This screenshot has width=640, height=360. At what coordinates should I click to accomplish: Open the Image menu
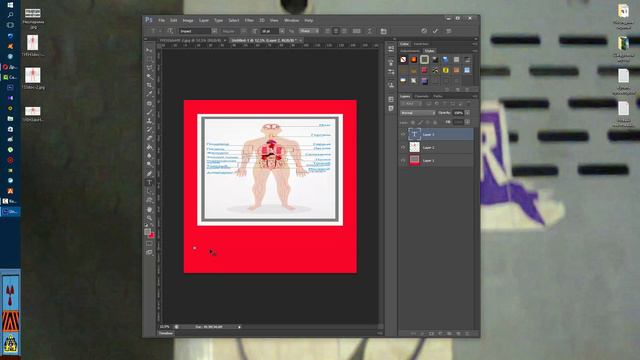click(188, 20)
